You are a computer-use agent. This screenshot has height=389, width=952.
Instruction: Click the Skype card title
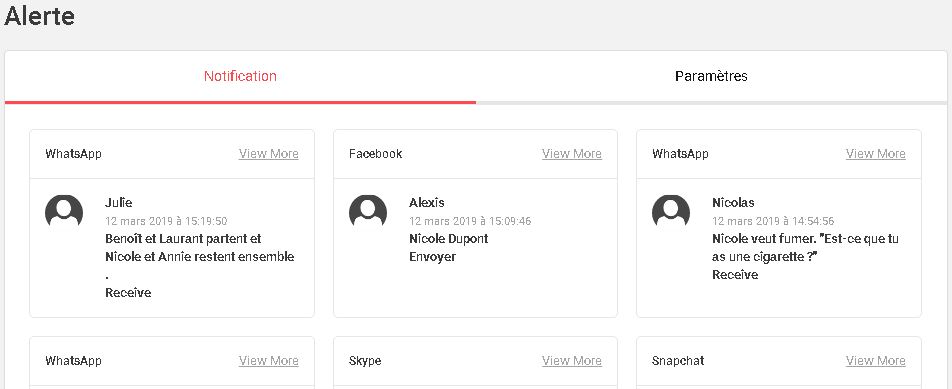(365, 360)
